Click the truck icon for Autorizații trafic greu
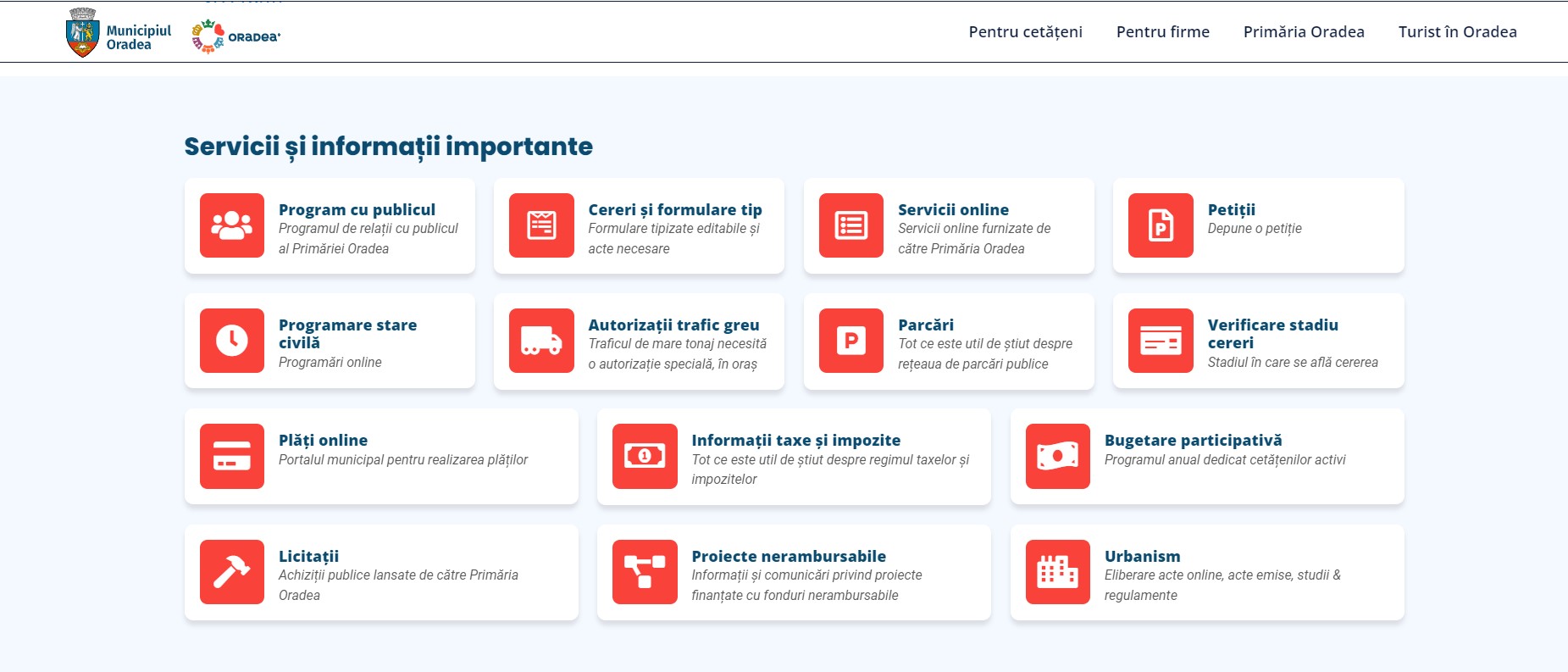The width and height of the screenshot is (1568, 672). coord(541,341)
